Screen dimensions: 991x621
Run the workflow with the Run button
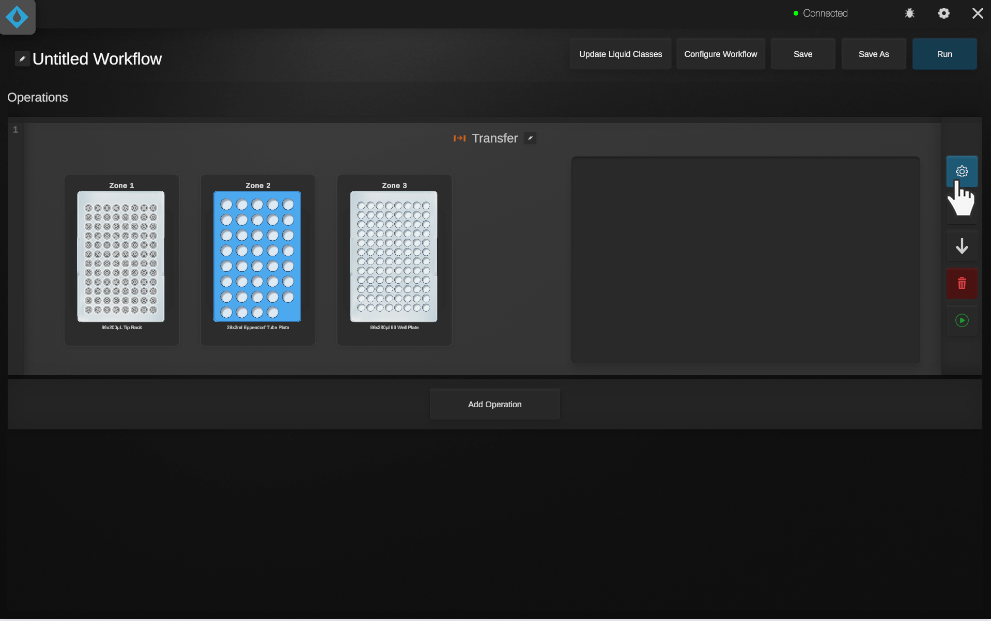tap(944, 54)
